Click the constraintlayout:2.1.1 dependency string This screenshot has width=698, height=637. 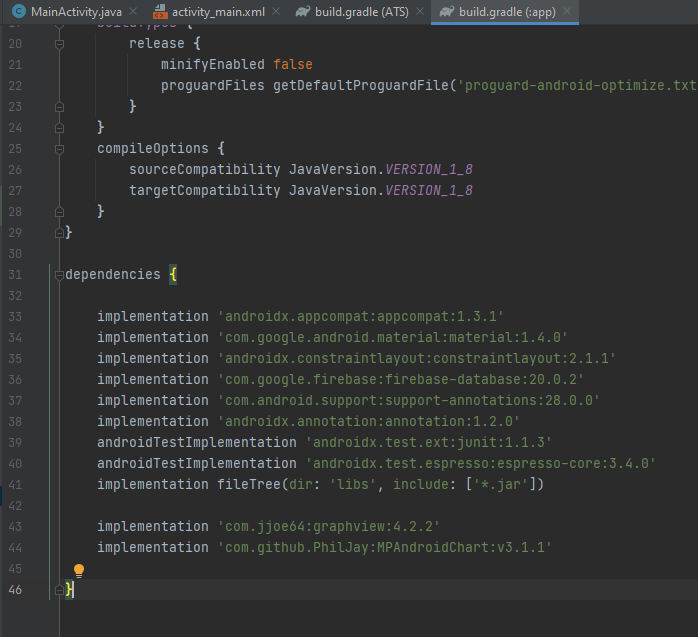click(416, 358)
